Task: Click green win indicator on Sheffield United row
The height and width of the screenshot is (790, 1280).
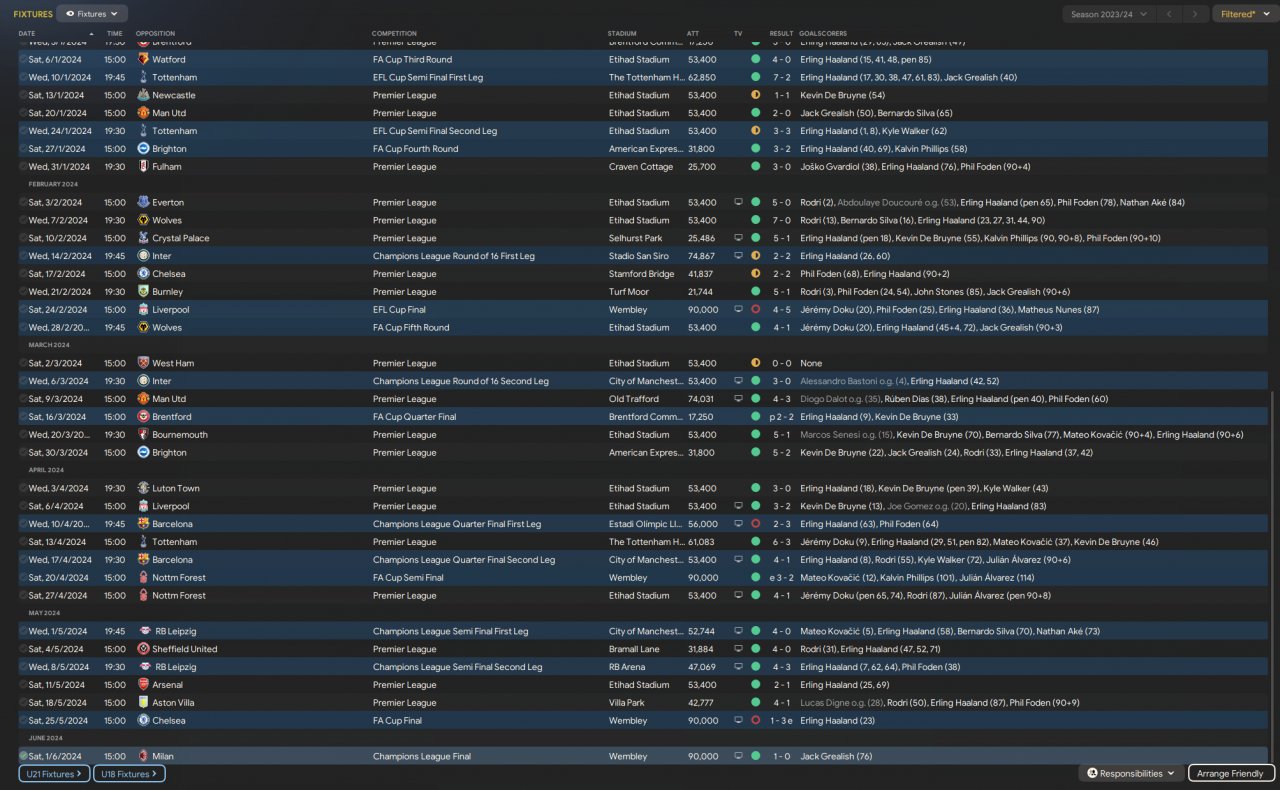Action: click(756, 649)
